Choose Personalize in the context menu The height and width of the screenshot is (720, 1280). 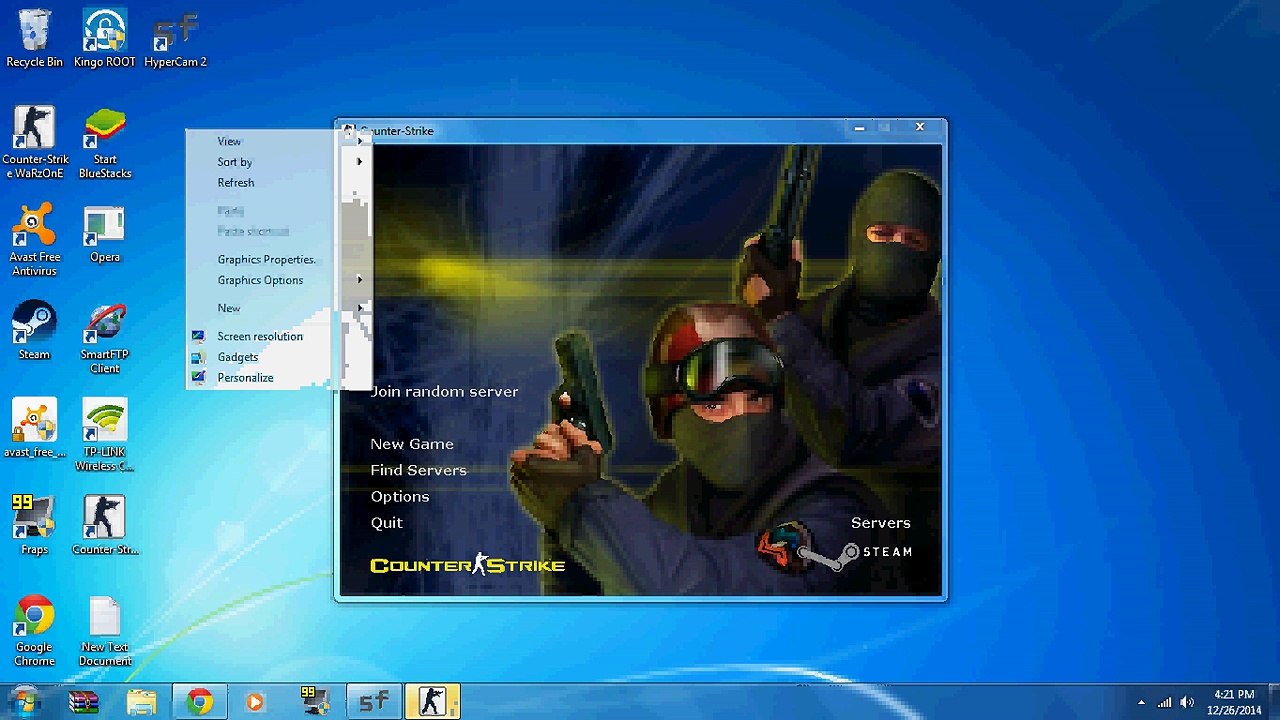(278, 378)
